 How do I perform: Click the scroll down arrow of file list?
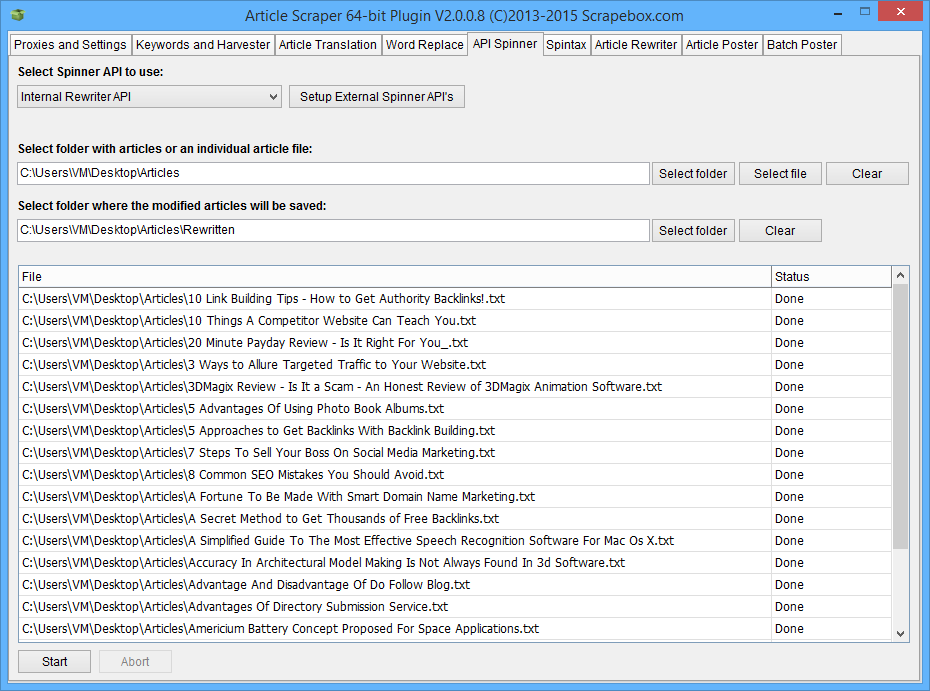900,633
